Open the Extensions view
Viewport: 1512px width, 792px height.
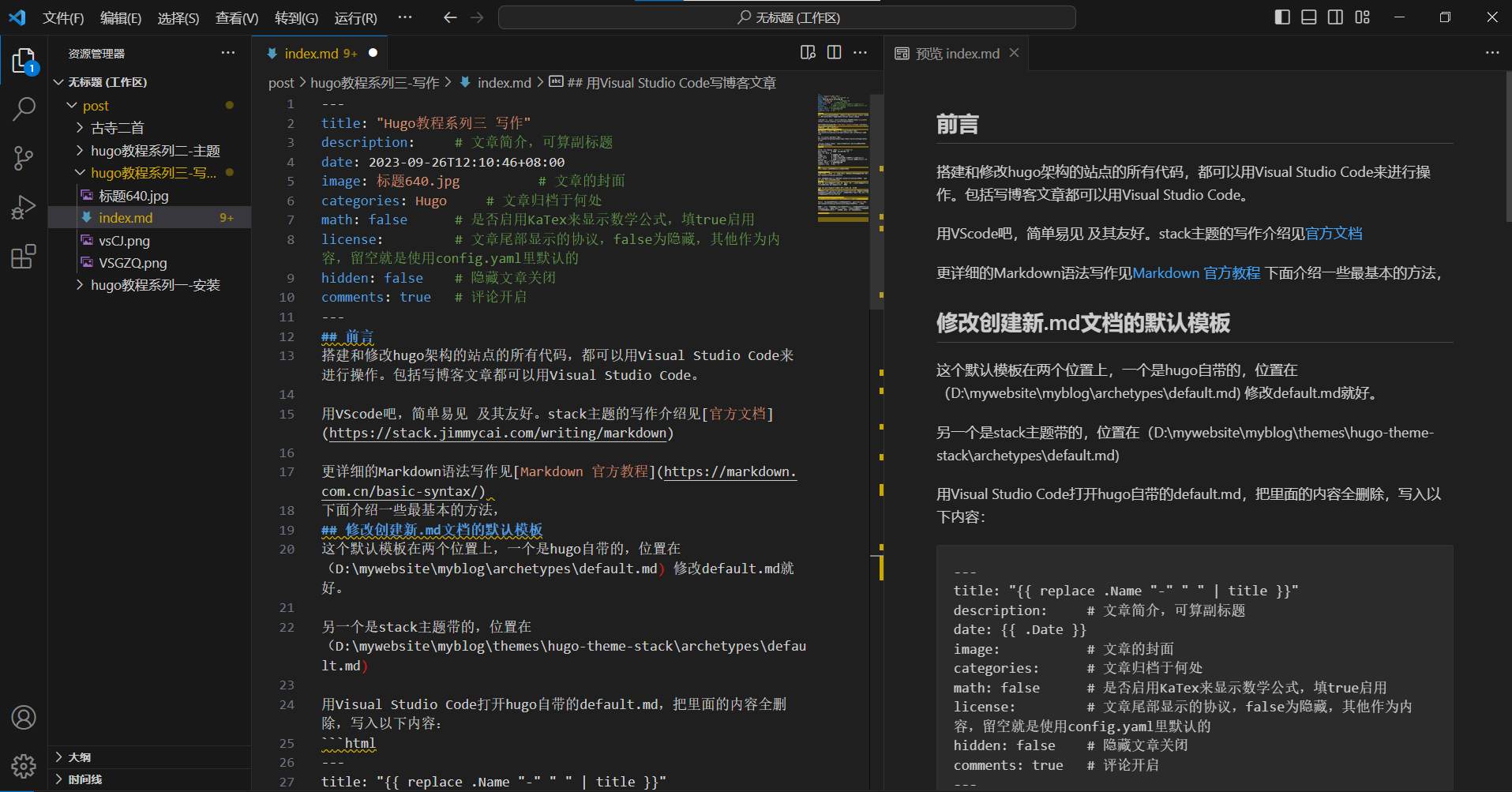tap(24, 257)
